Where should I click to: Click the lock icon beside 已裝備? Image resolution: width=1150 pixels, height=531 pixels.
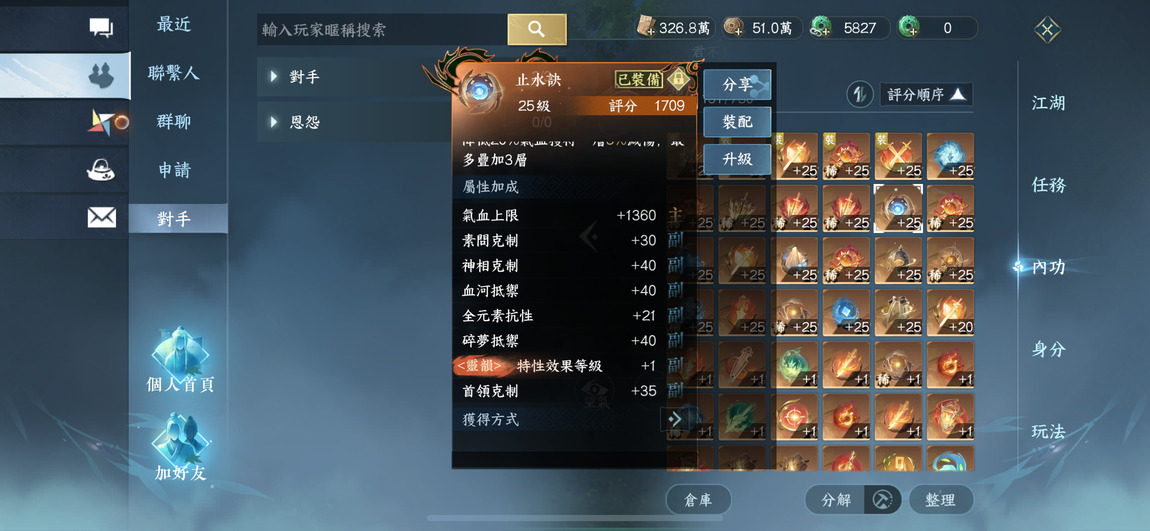coord(675,79)
